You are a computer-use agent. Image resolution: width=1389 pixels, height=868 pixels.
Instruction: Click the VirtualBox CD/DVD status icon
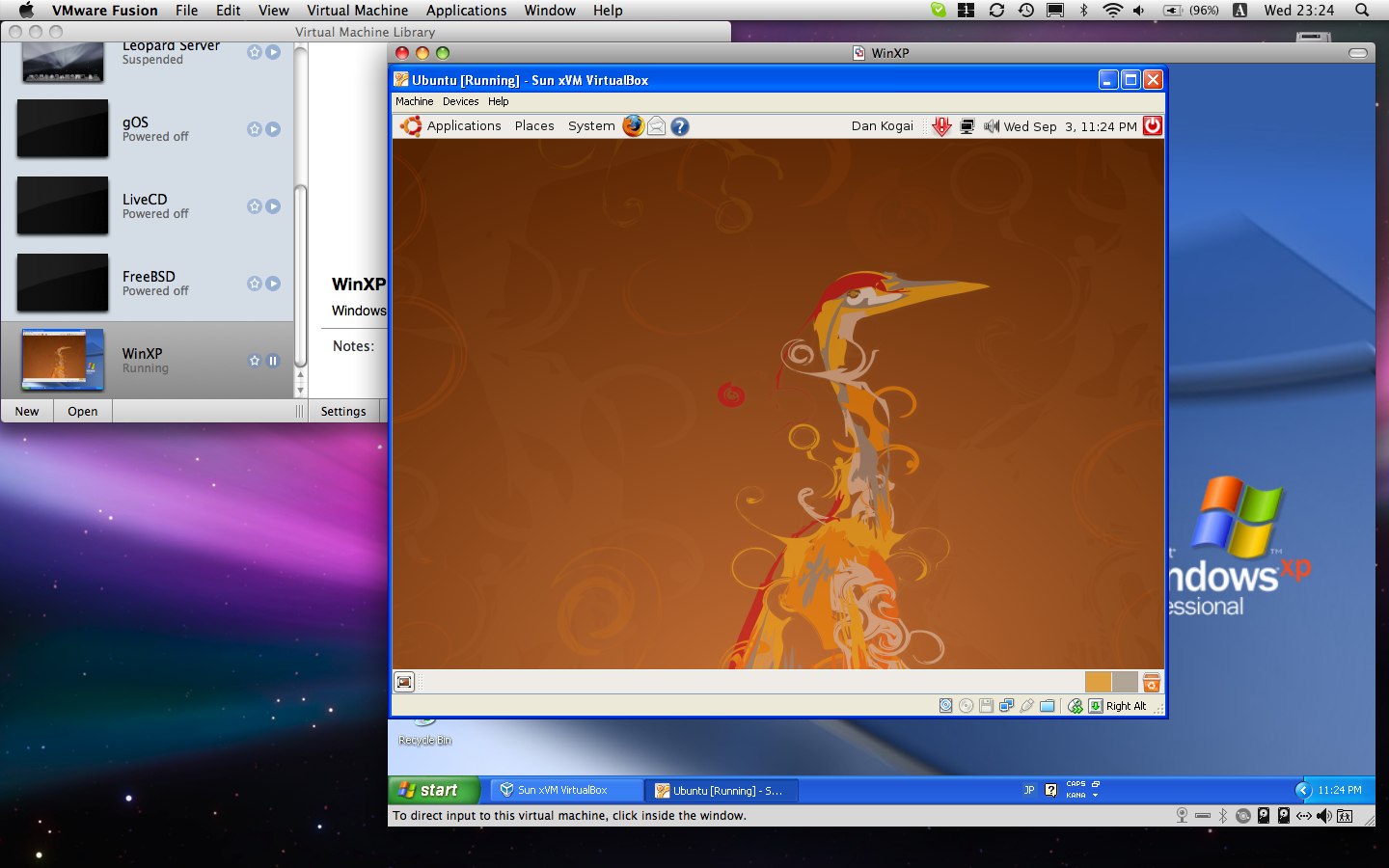967,706
